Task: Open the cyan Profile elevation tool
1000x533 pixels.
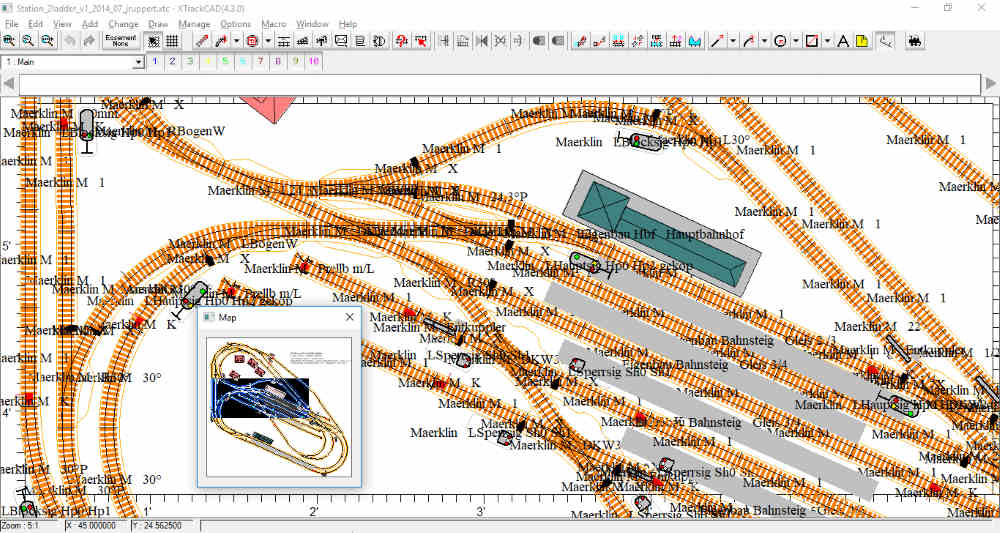Action: coord(695,41)
